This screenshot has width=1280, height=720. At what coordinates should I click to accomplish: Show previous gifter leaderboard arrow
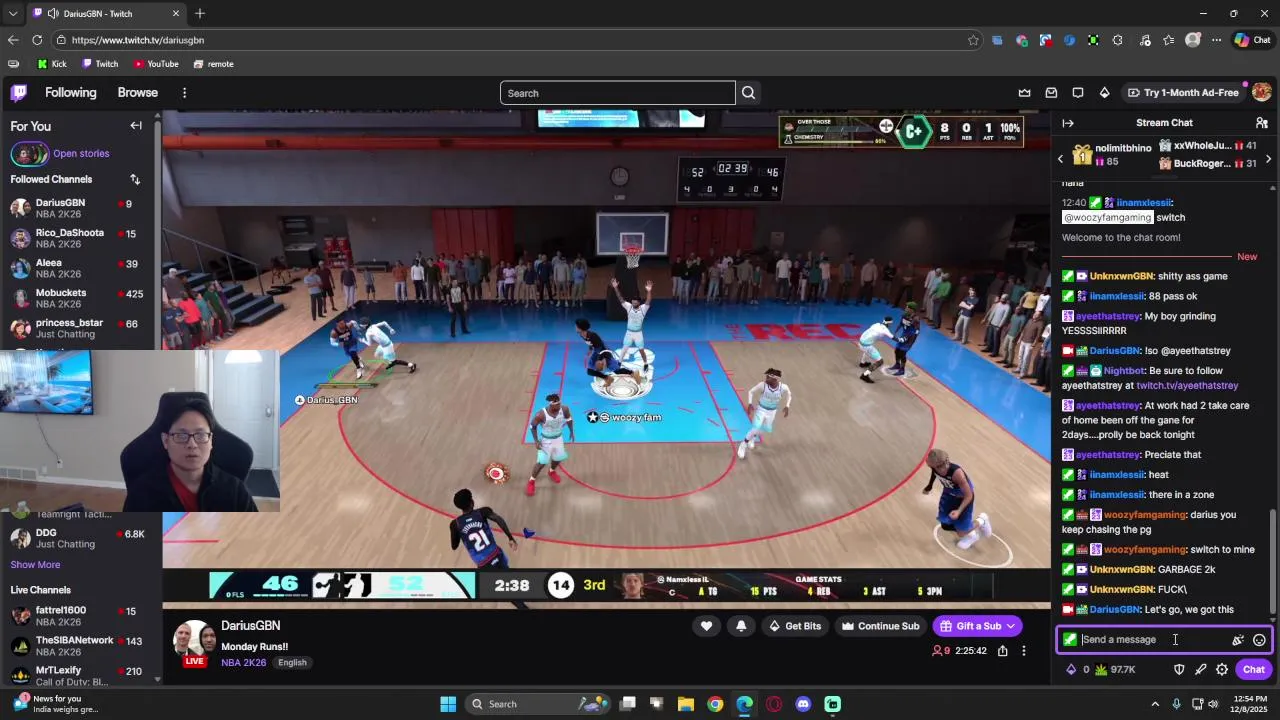(x=1061, y=159)
